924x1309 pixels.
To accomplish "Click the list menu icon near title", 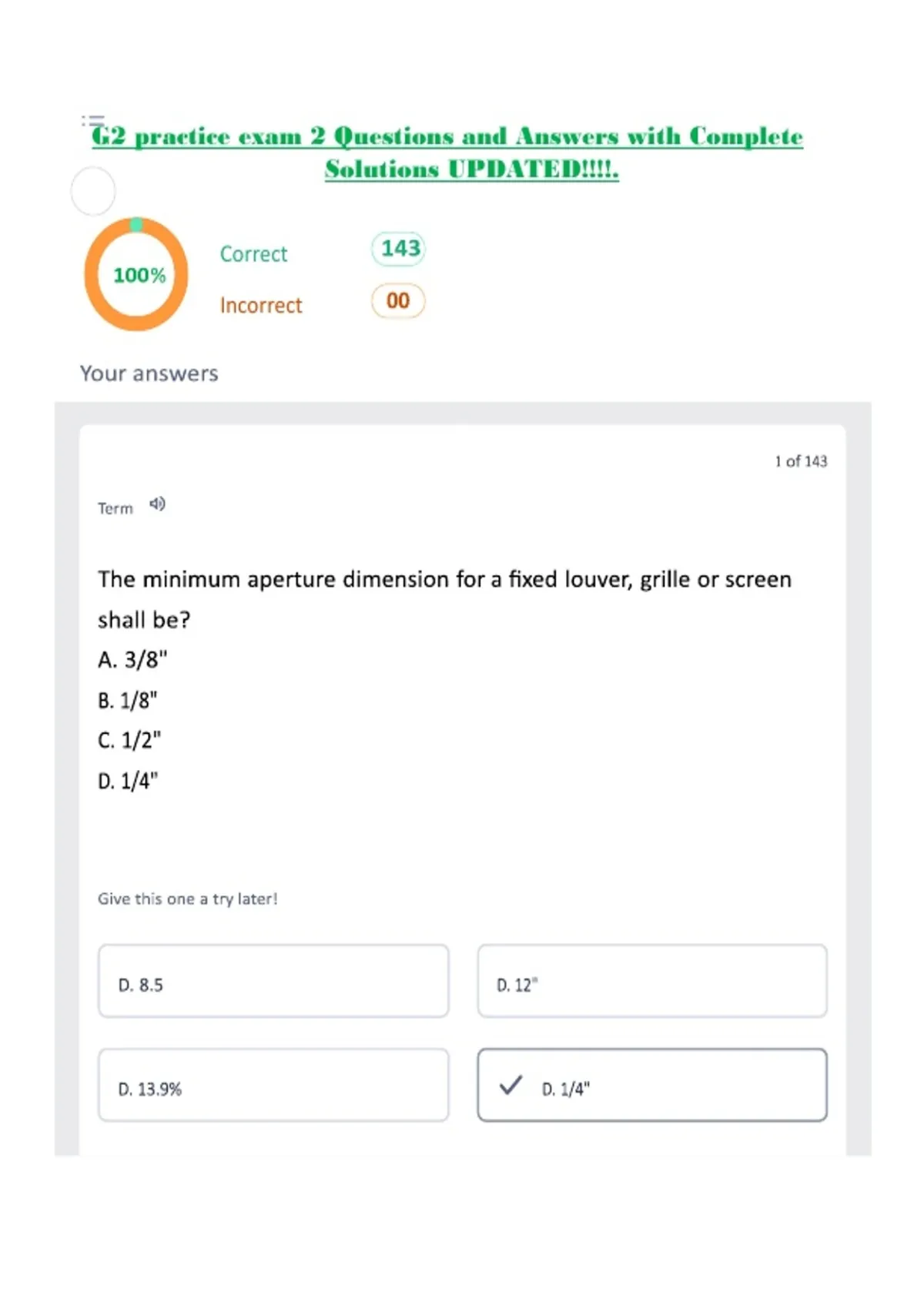I will pos(92,121).
